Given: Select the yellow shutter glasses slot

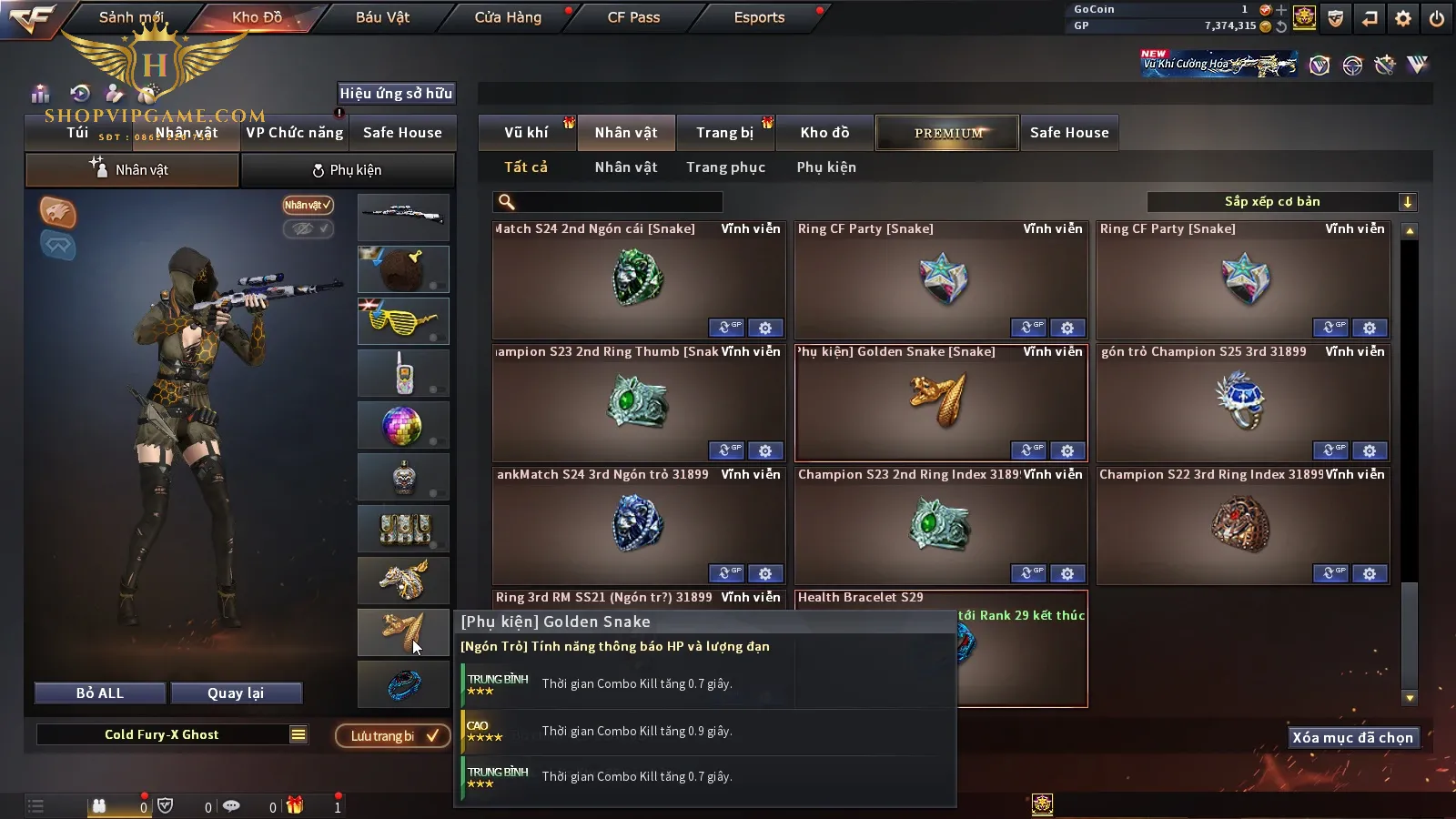Looking at the screenshot, I should (403, 321).
